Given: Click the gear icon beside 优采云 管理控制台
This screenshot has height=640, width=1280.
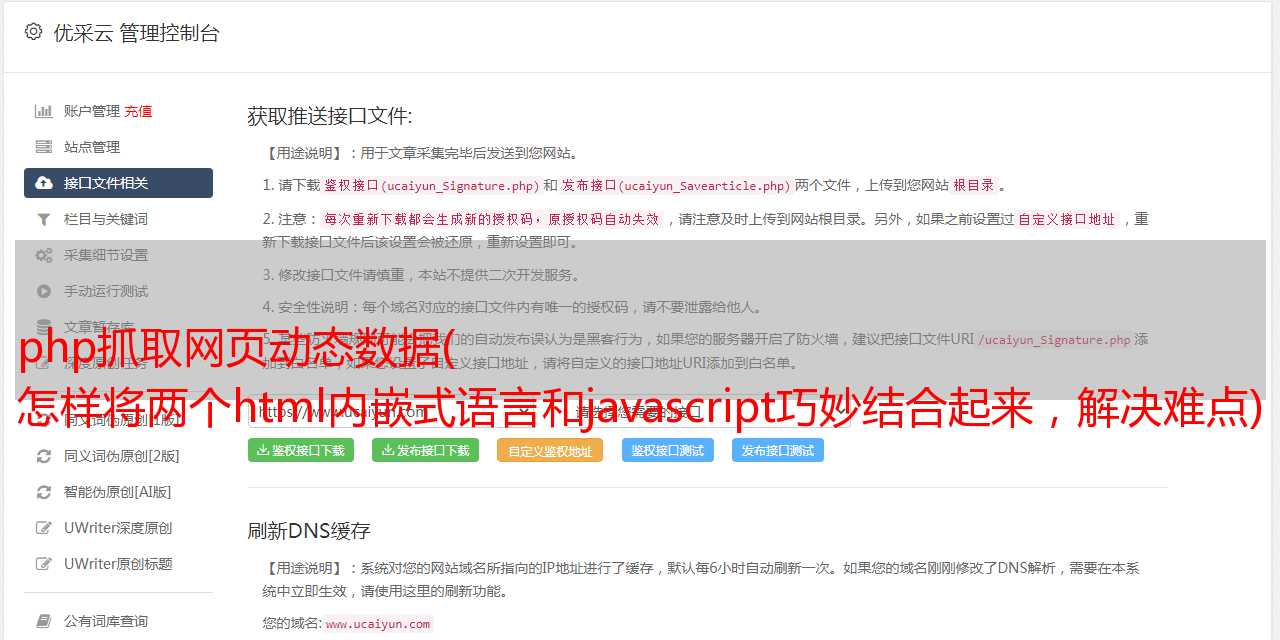Looking at the screenshot, I should 33,32.
